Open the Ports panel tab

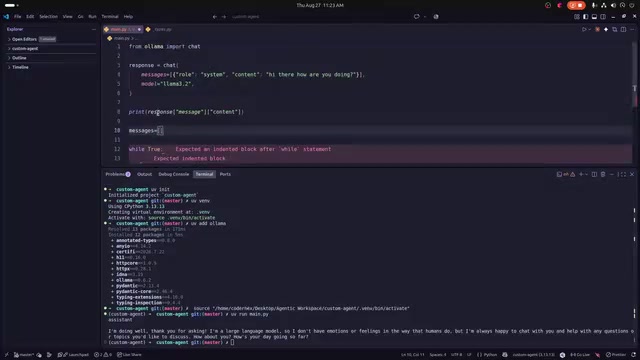click(x=225, y=174)
